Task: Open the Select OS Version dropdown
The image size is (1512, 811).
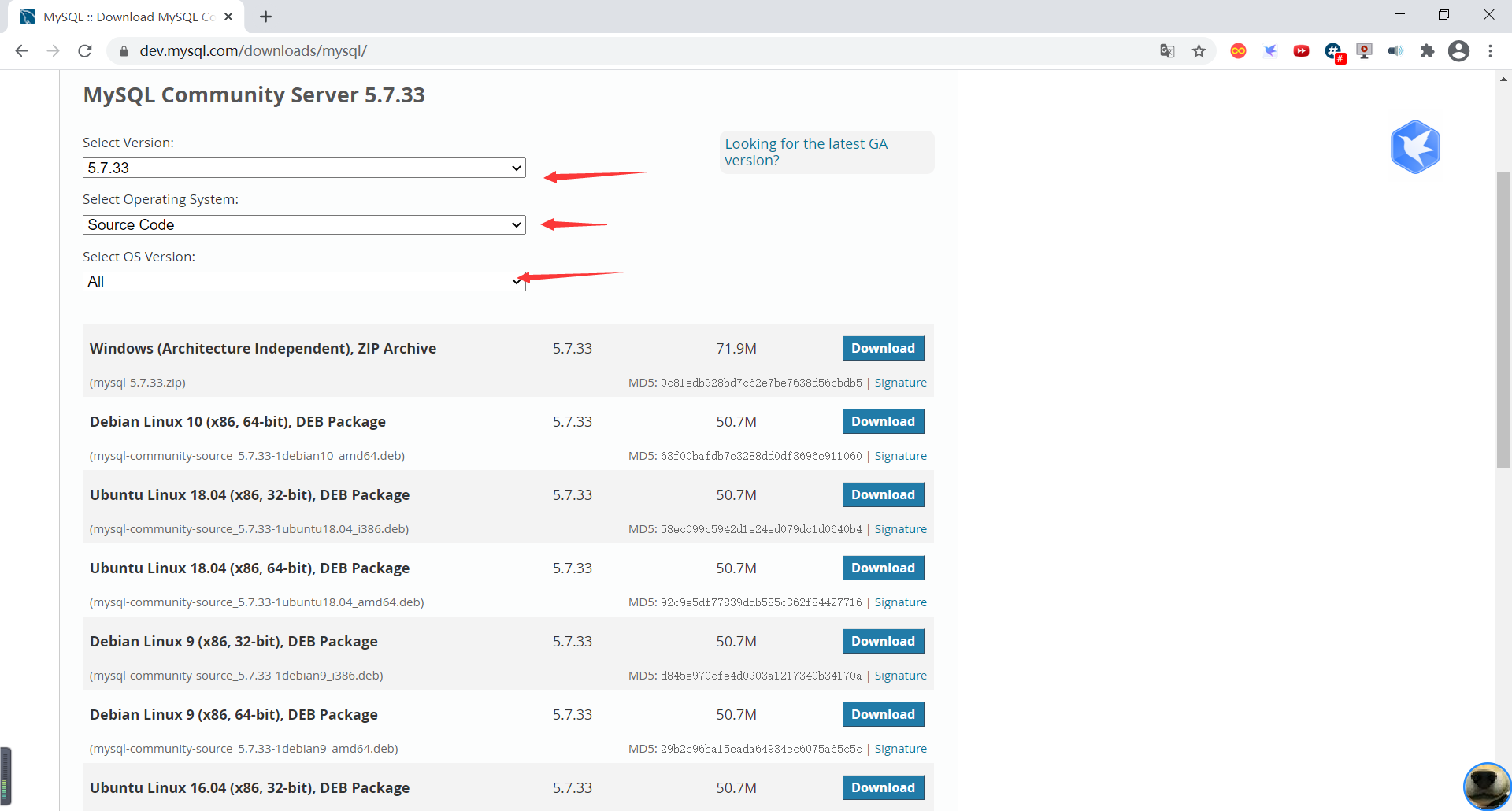Action: (x=304, y=281)
